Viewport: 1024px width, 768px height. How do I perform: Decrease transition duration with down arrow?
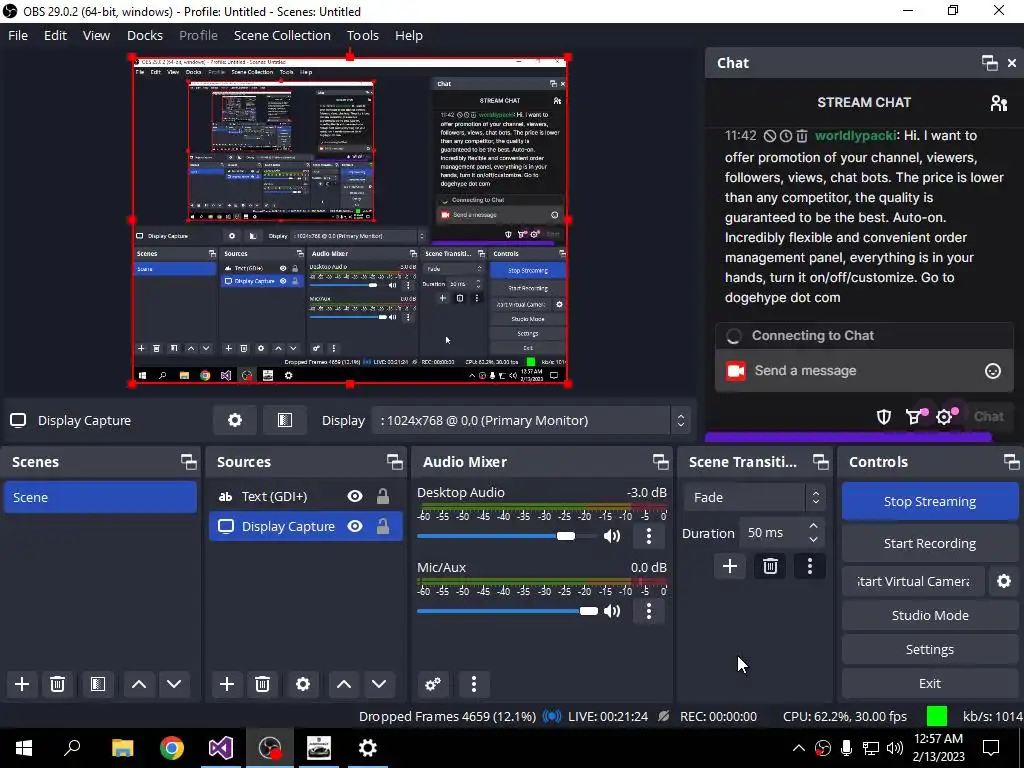click(x=813, y=540)
